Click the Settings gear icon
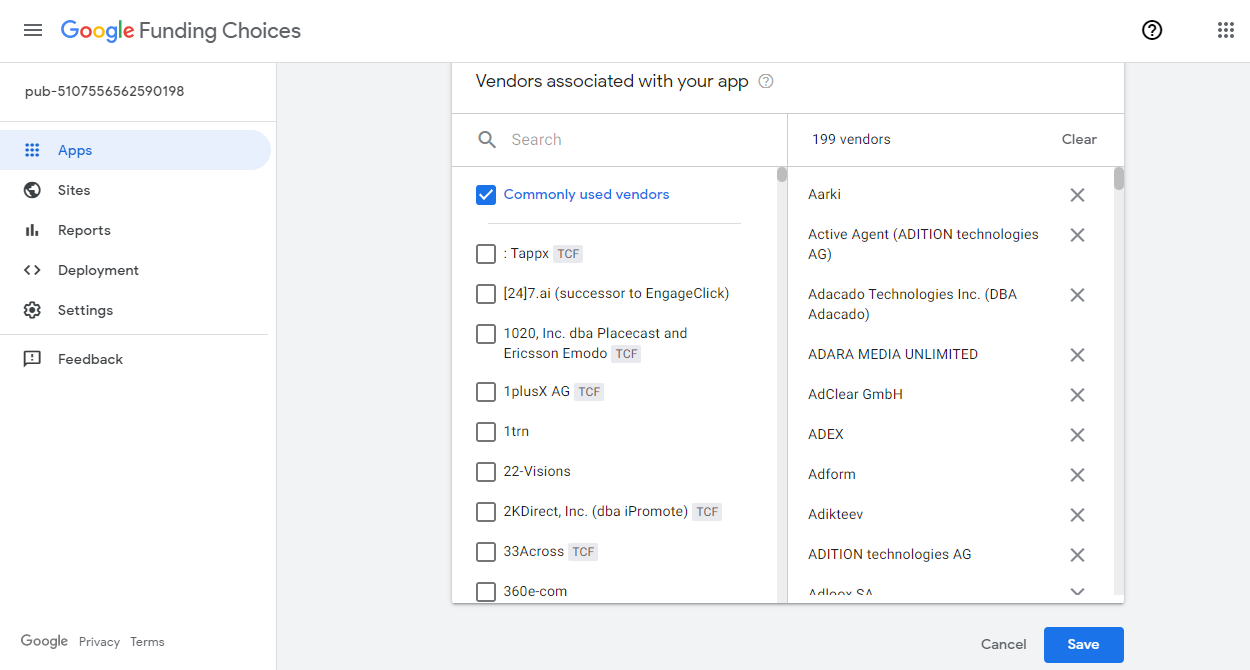Screen dimensions: 1250x670 pos(32,310)
